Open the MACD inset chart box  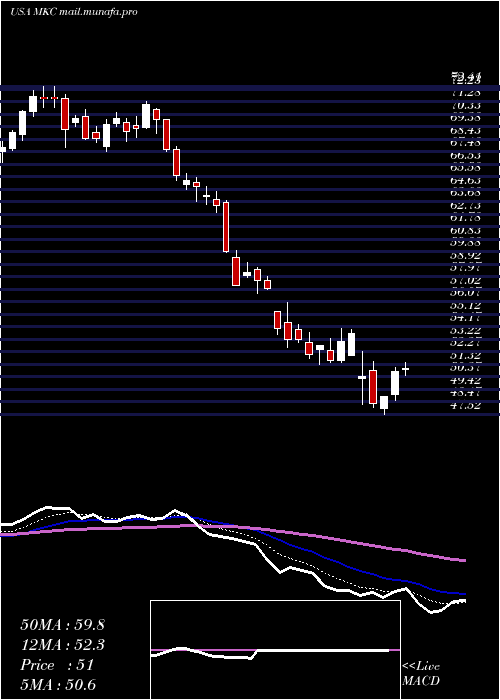(275, 650)
